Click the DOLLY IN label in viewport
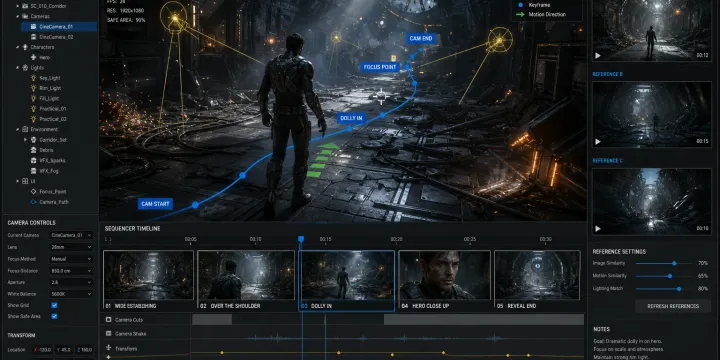This screenshot has width=720, height=360. pos(352,118)
